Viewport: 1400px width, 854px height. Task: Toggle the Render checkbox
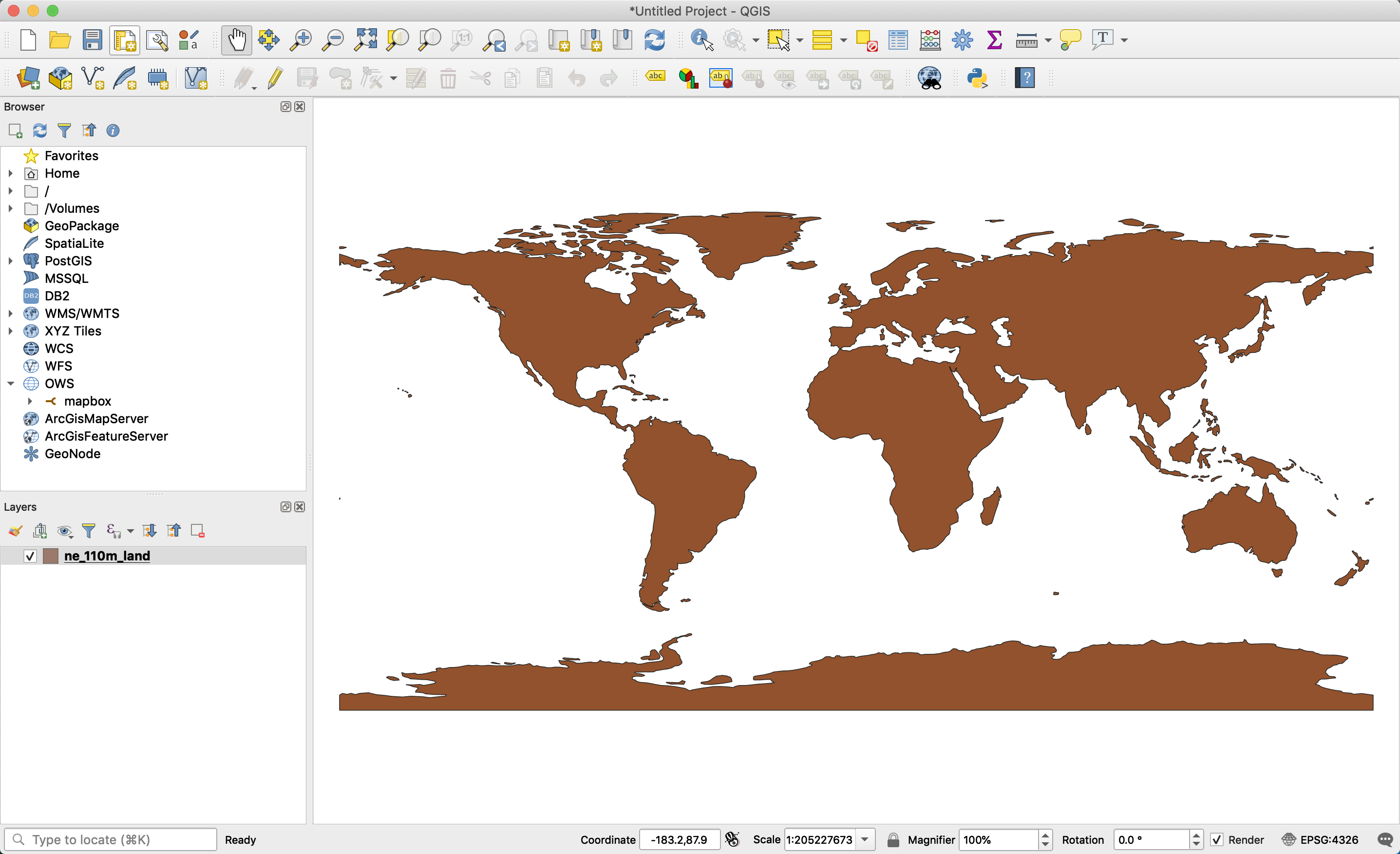coord(1216,840)
